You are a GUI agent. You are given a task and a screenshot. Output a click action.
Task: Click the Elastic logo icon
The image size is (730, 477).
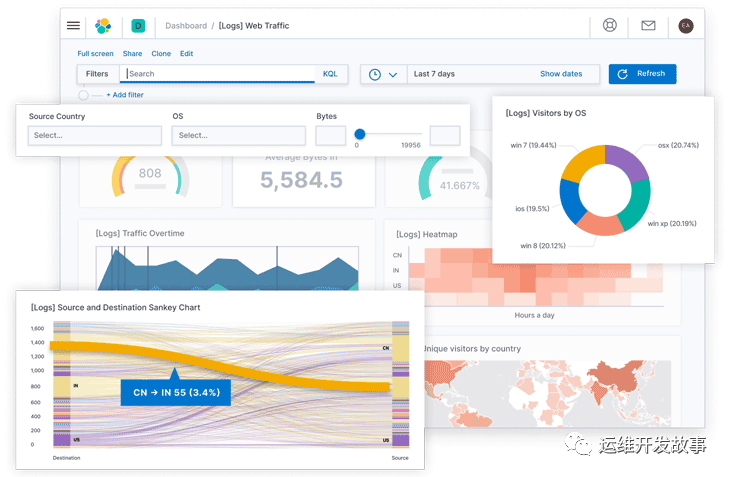point(103,26)
